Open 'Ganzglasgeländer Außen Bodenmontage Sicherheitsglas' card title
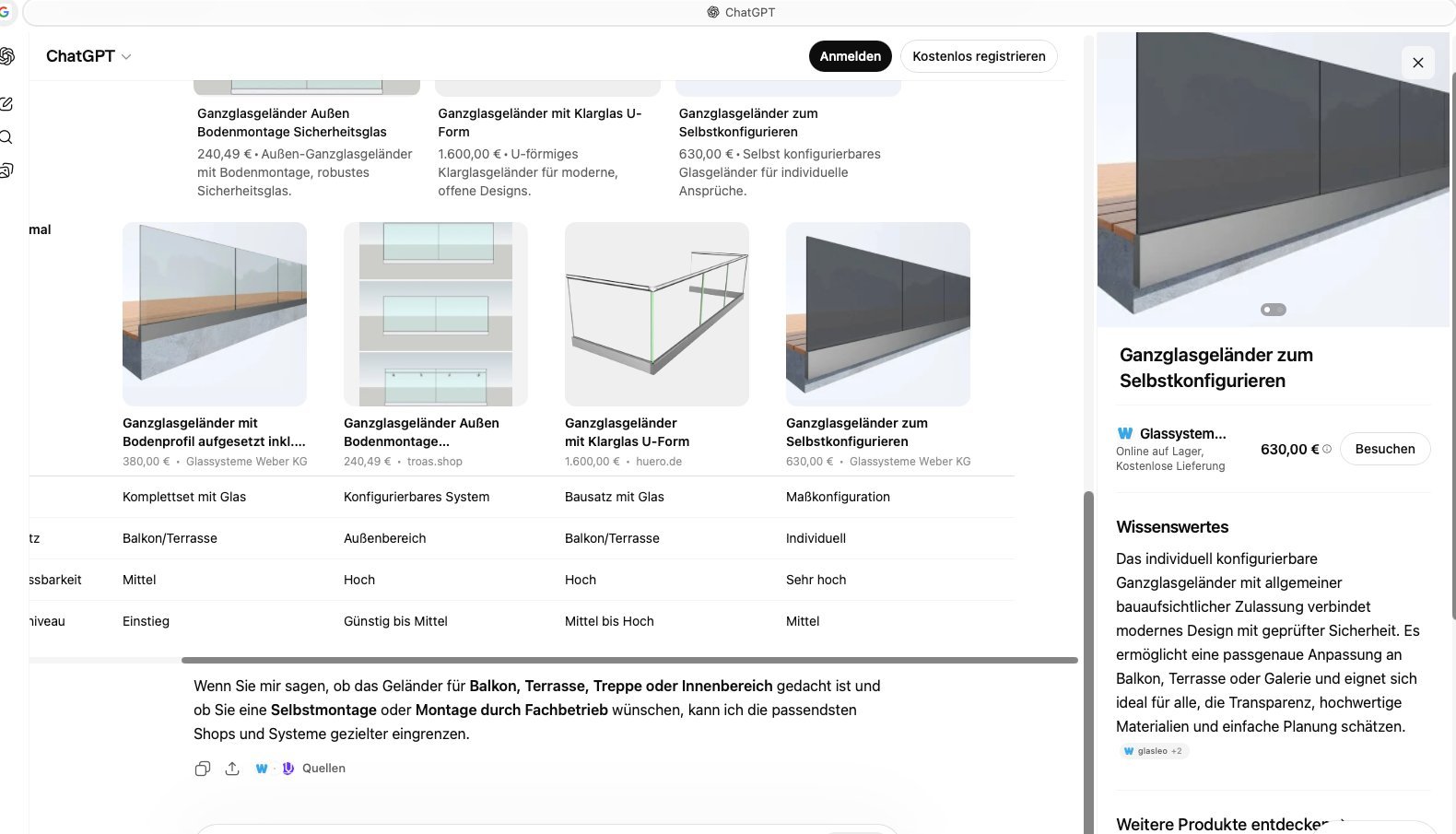The width and height of the screenshot is (1456, 834). pyautogui.click(x=292, y=123)
